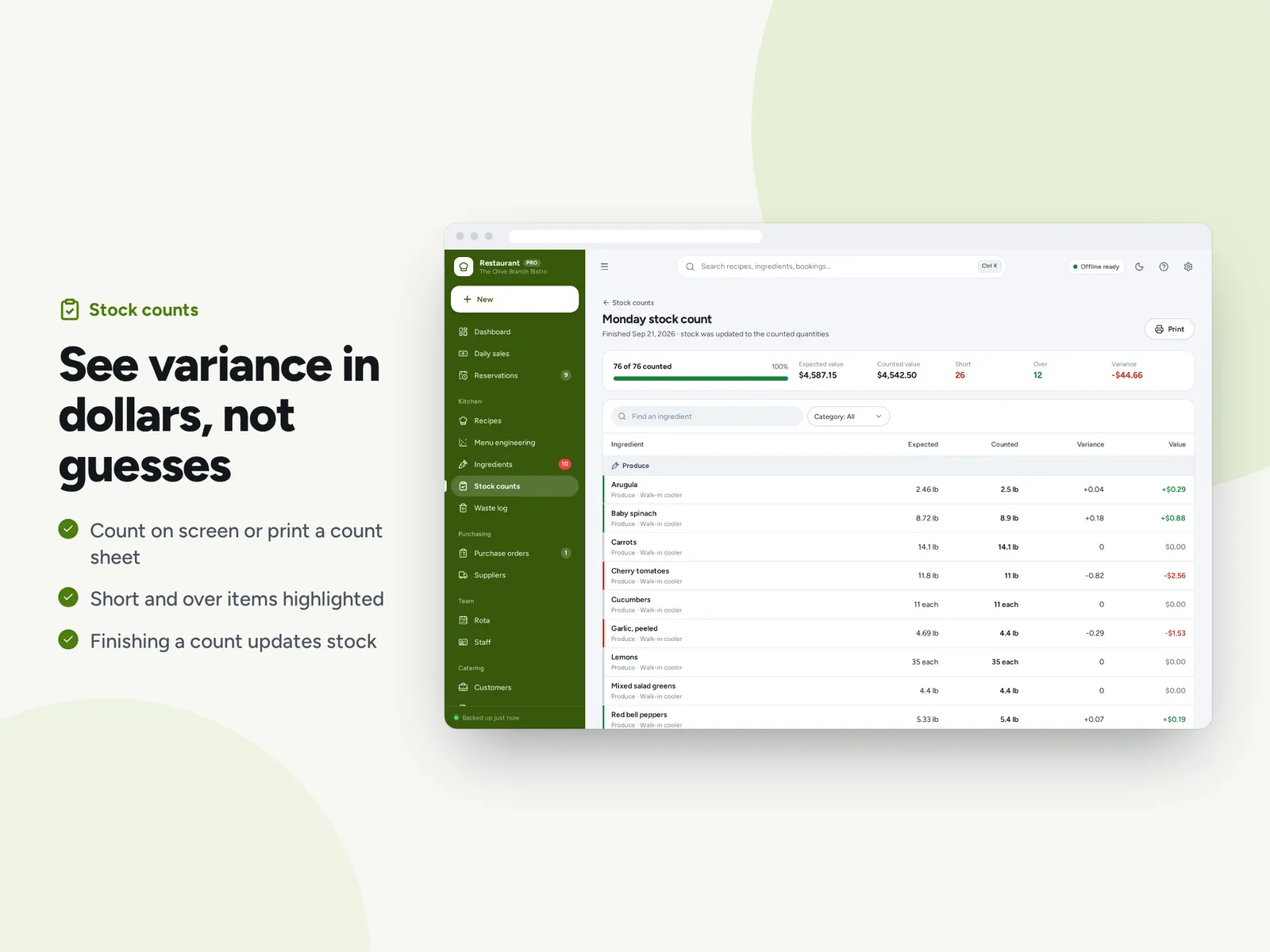Click the Rota calendar icon

(463, 620)
